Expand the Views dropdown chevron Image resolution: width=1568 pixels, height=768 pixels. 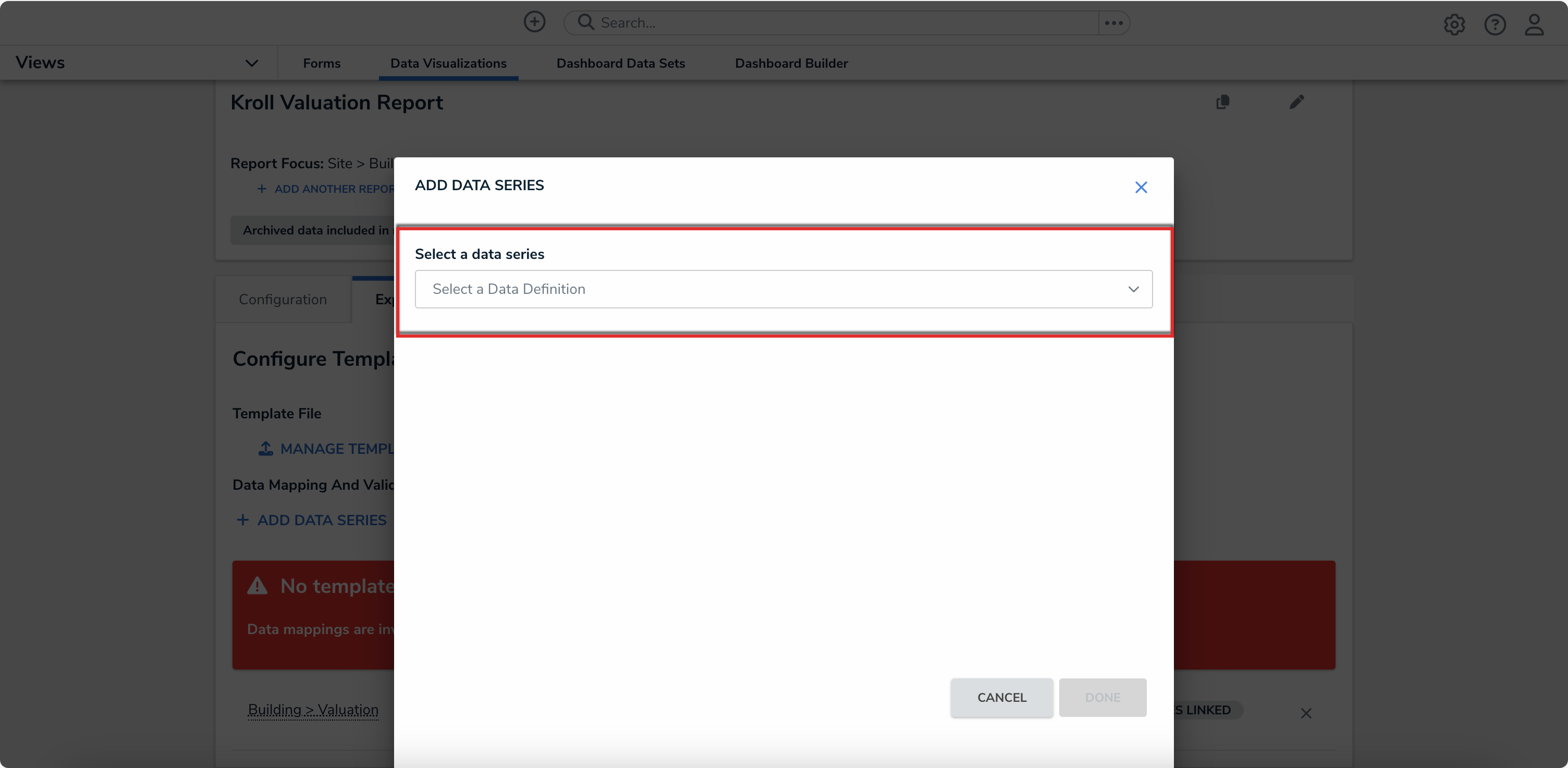251,63
